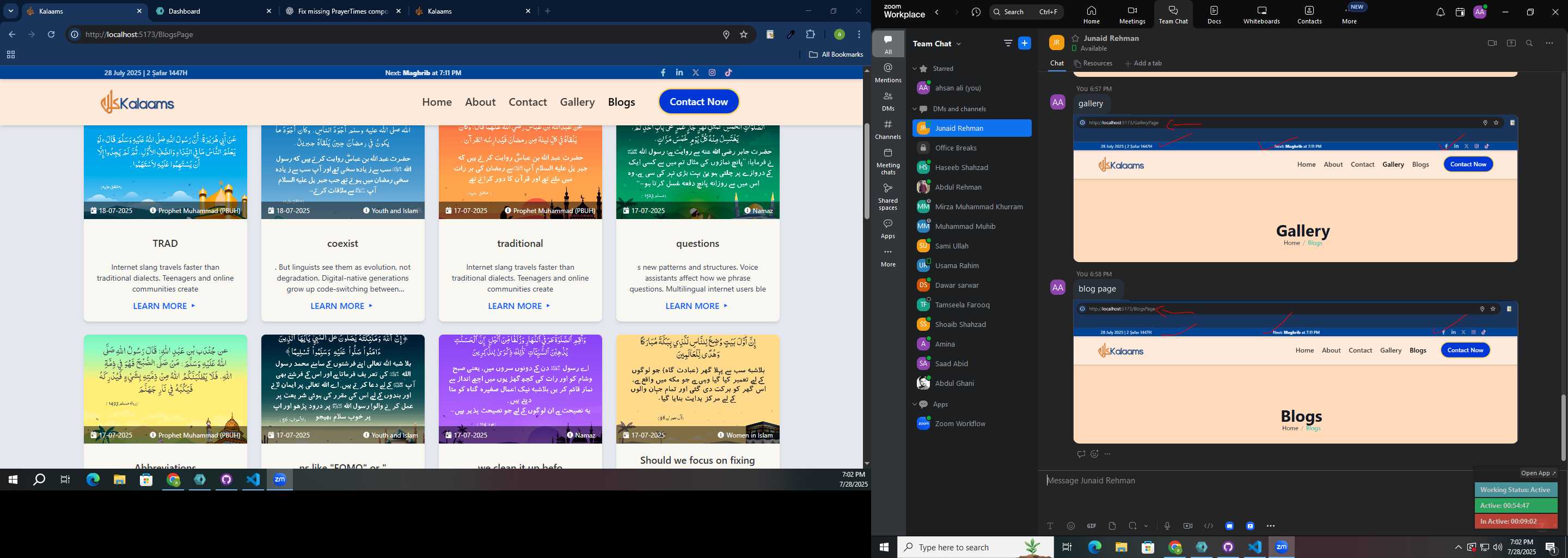The image size is (1568, 558).
Task: Click the Contact Now button on Kalaams page
Action: pos(699,102)
